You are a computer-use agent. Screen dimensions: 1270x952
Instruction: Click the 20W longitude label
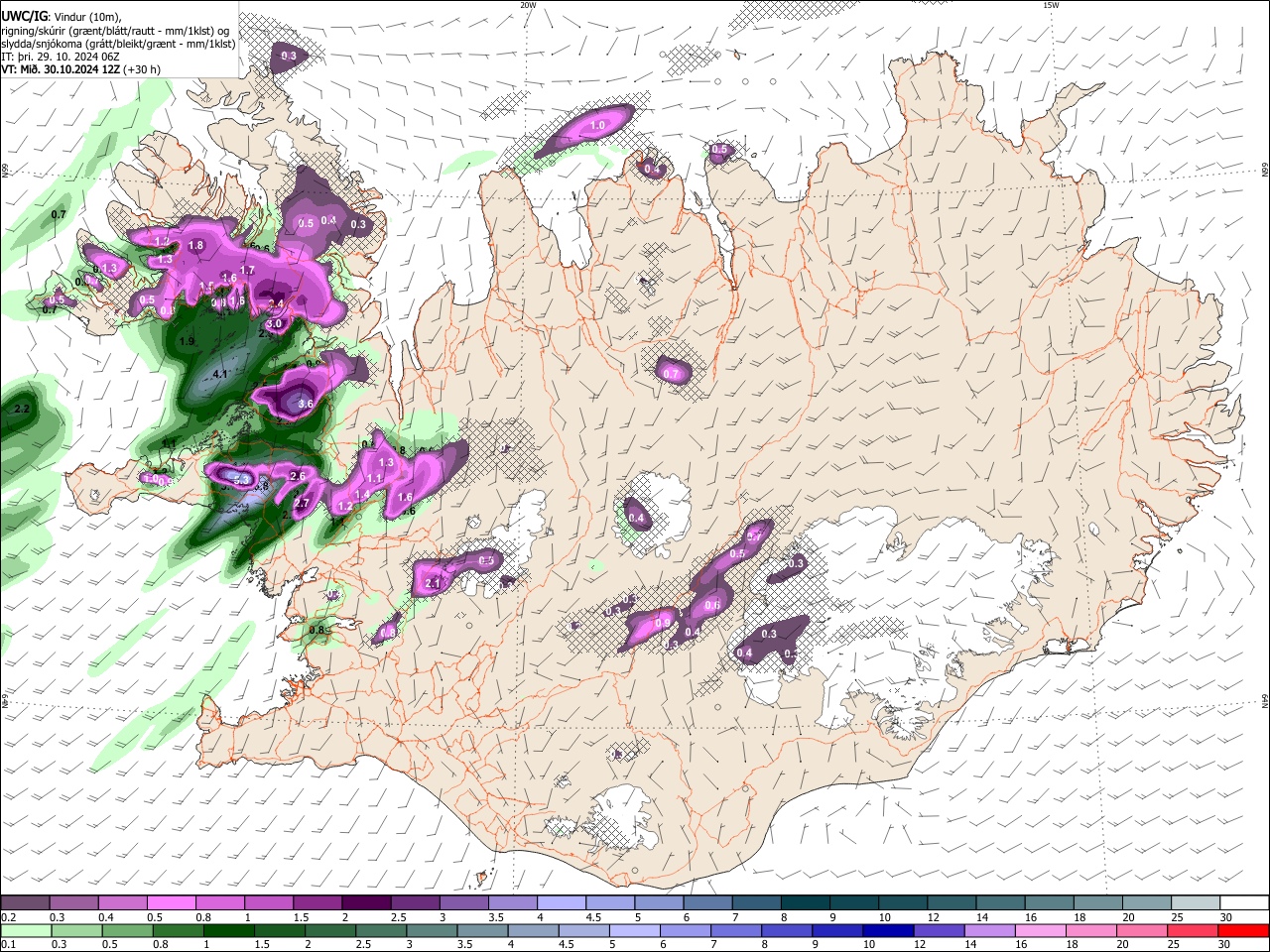(x=528, y=5)
